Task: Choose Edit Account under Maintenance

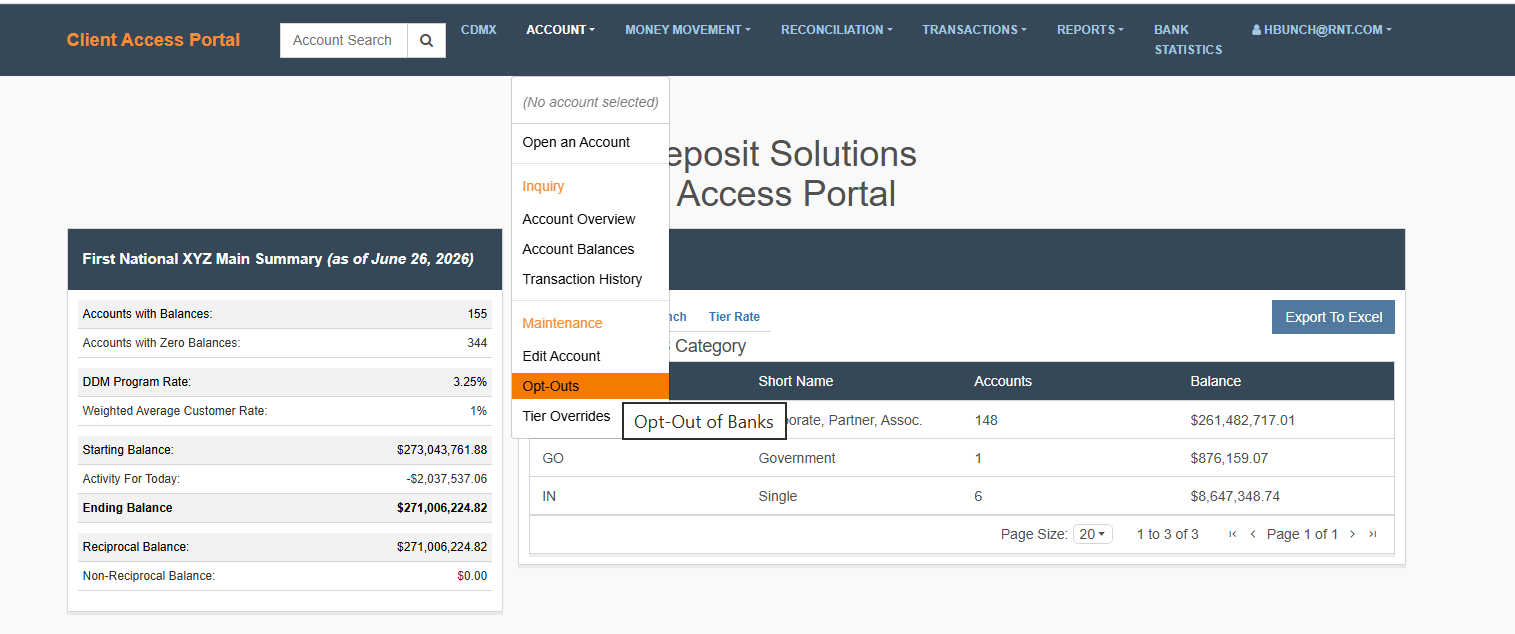Action: (x=590, y=356)
